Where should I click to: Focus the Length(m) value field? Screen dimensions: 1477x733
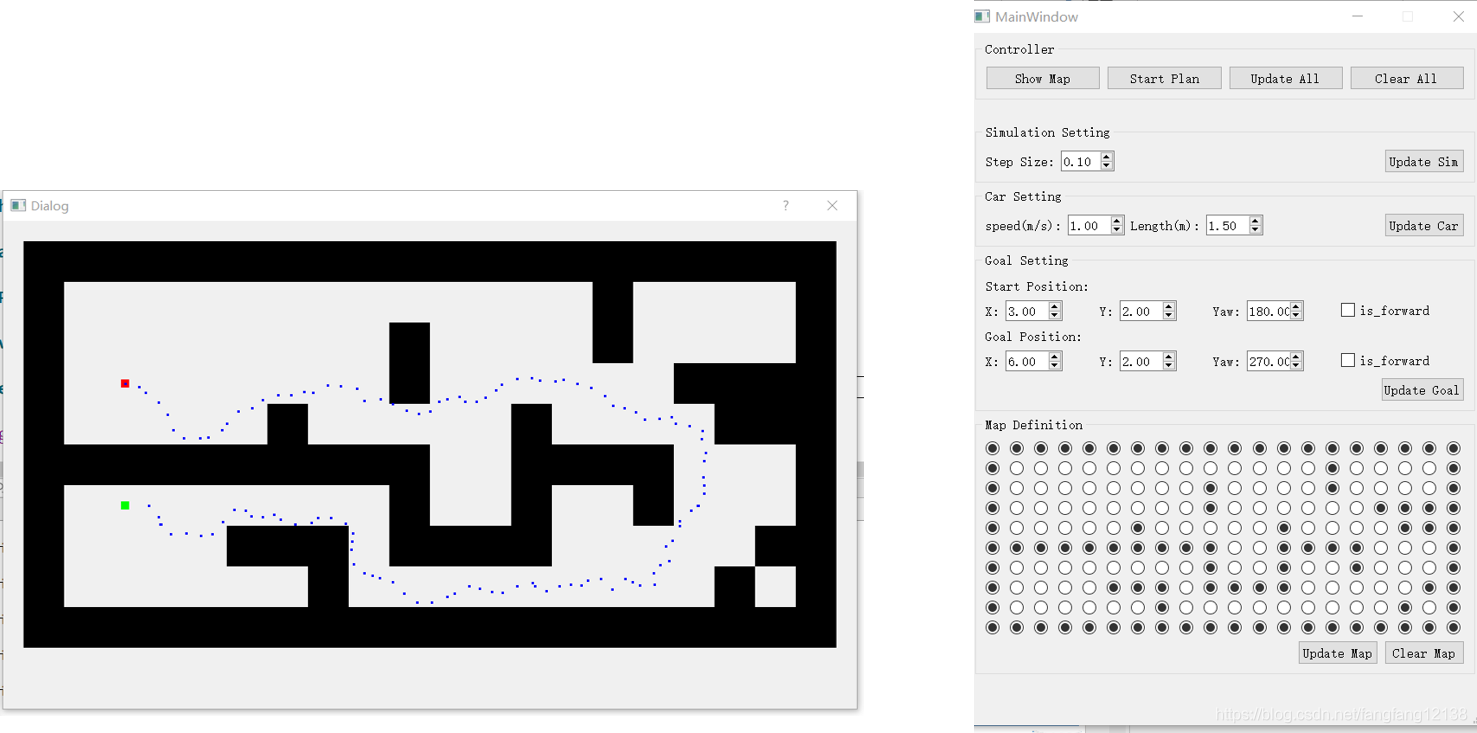(1227, 225)
